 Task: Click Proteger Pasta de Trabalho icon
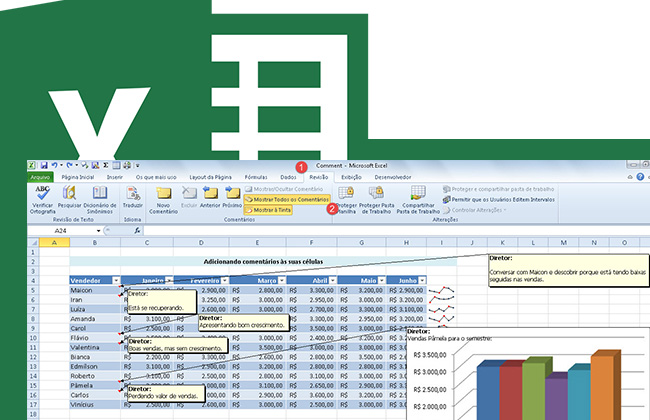pos(376,193)
